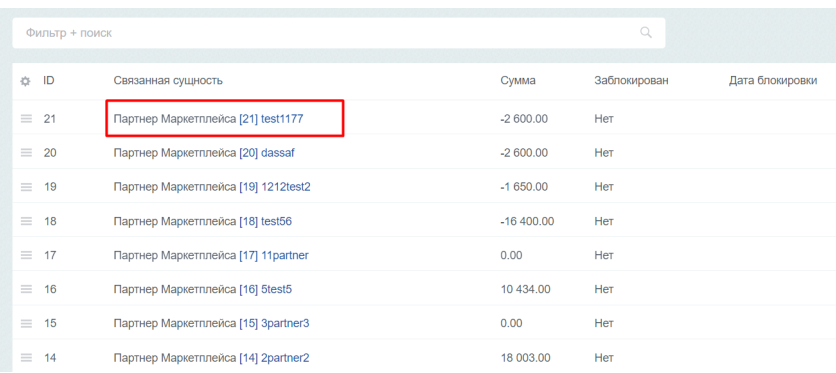
Task: Open row menu for ID 18
Action: coord(26,221)
